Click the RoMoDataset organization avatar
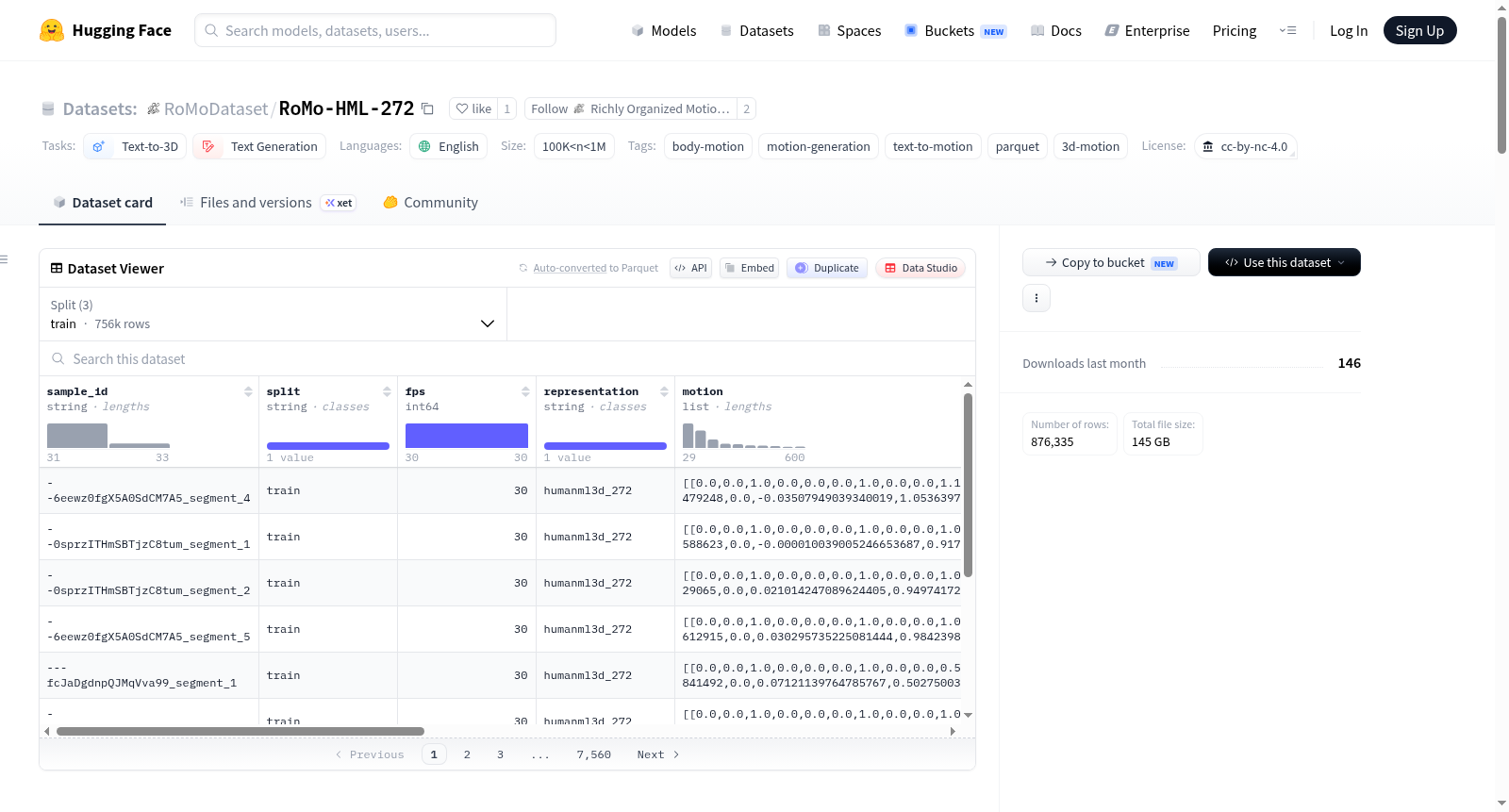Viewport: 1509px width, 812px height. coord(153,108)
